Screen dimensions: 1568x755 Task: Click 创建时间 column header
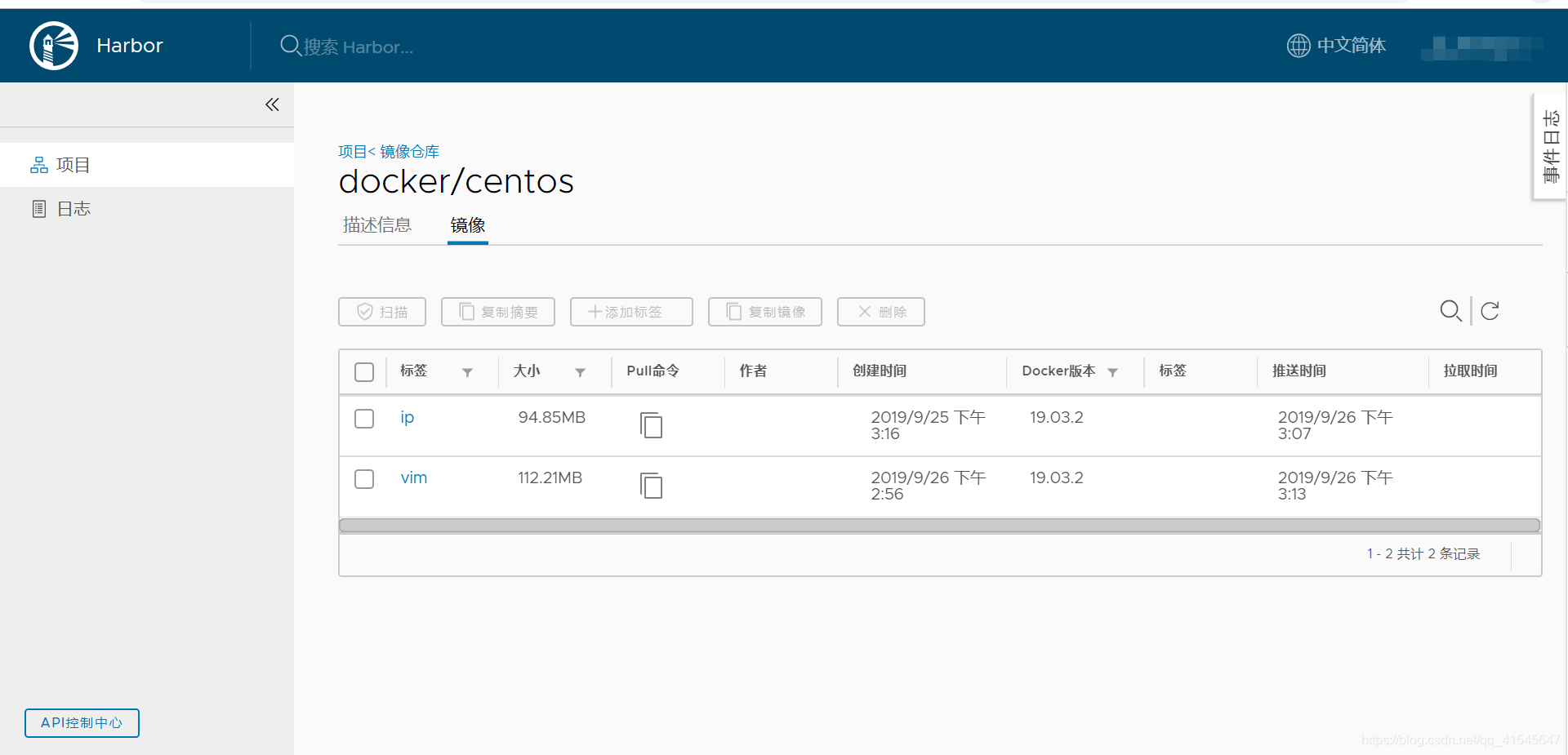tap(880, 371)
